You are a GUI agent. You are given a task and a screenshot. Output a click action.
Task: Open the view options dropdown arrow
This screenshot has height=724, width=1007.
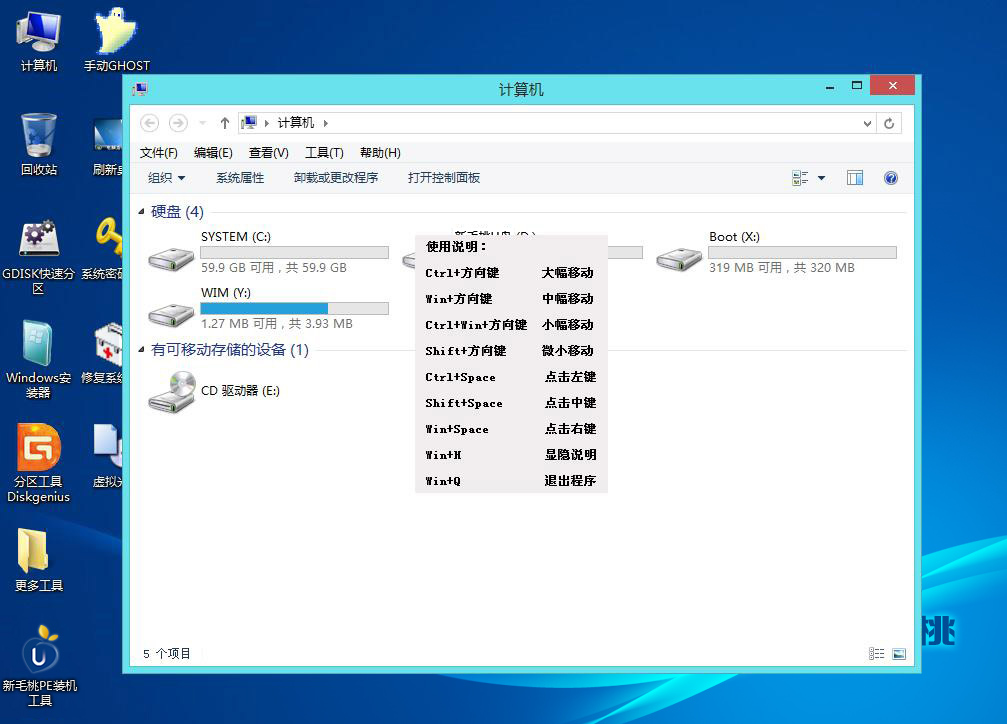pos(822,178)
